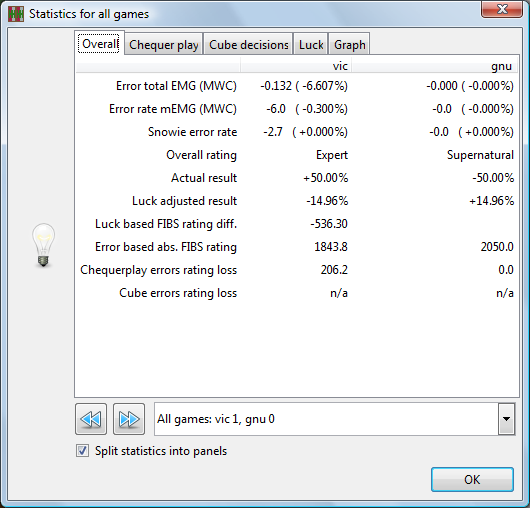Click the '1843.8' FIBS rating value
This screenshot has height=508, width=530.
click(331, 247)
